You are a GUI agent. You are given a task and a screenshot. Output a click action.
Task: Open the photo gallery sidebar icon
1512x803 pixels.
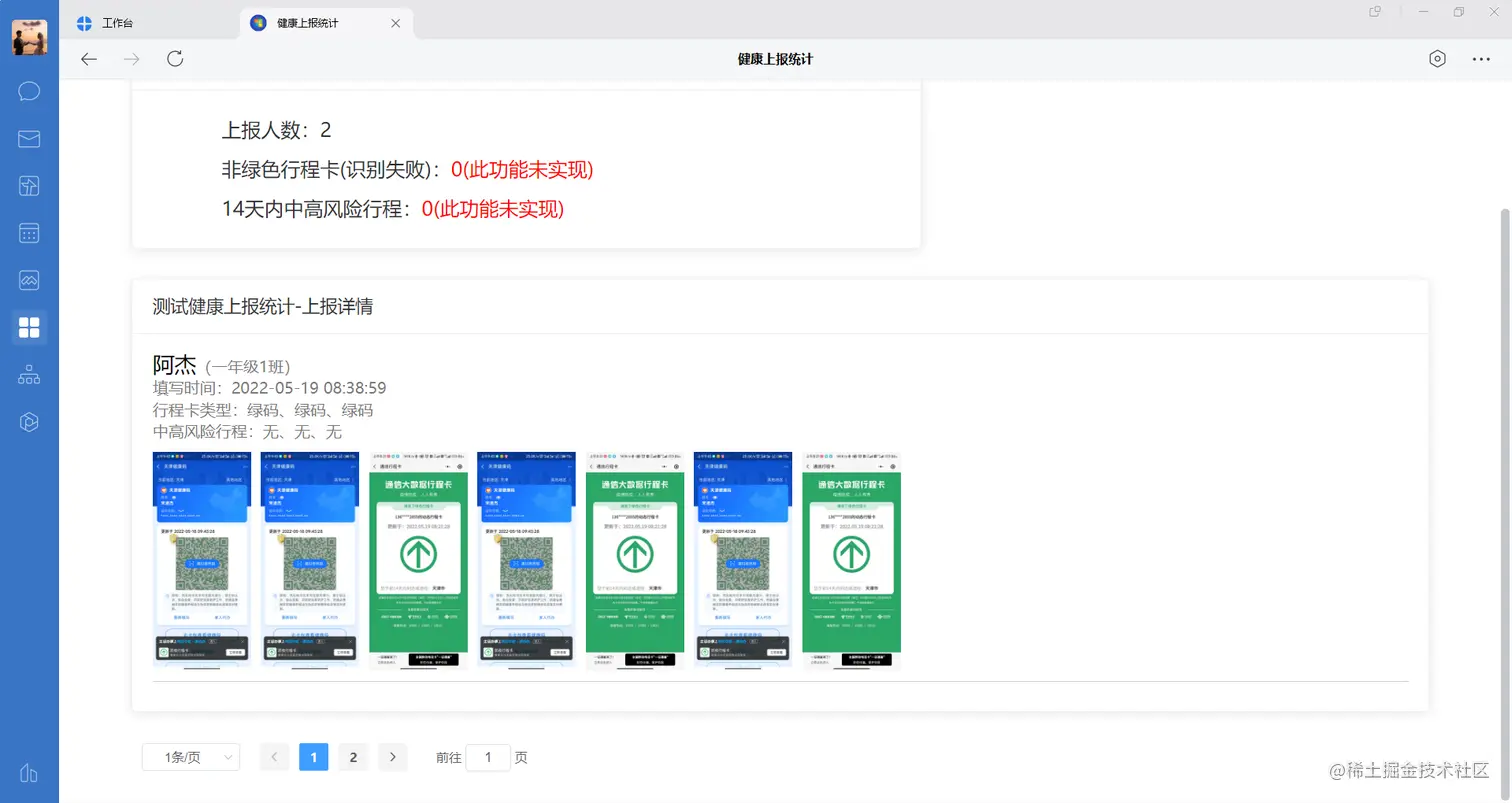[29, 280]
